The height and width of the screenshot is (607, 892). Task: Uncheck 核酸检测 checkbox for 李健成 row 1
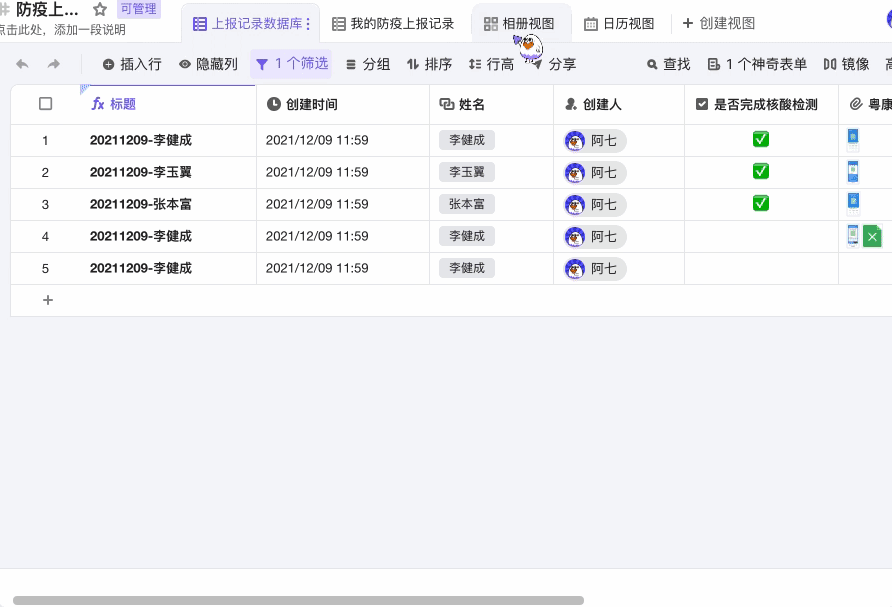761,140
